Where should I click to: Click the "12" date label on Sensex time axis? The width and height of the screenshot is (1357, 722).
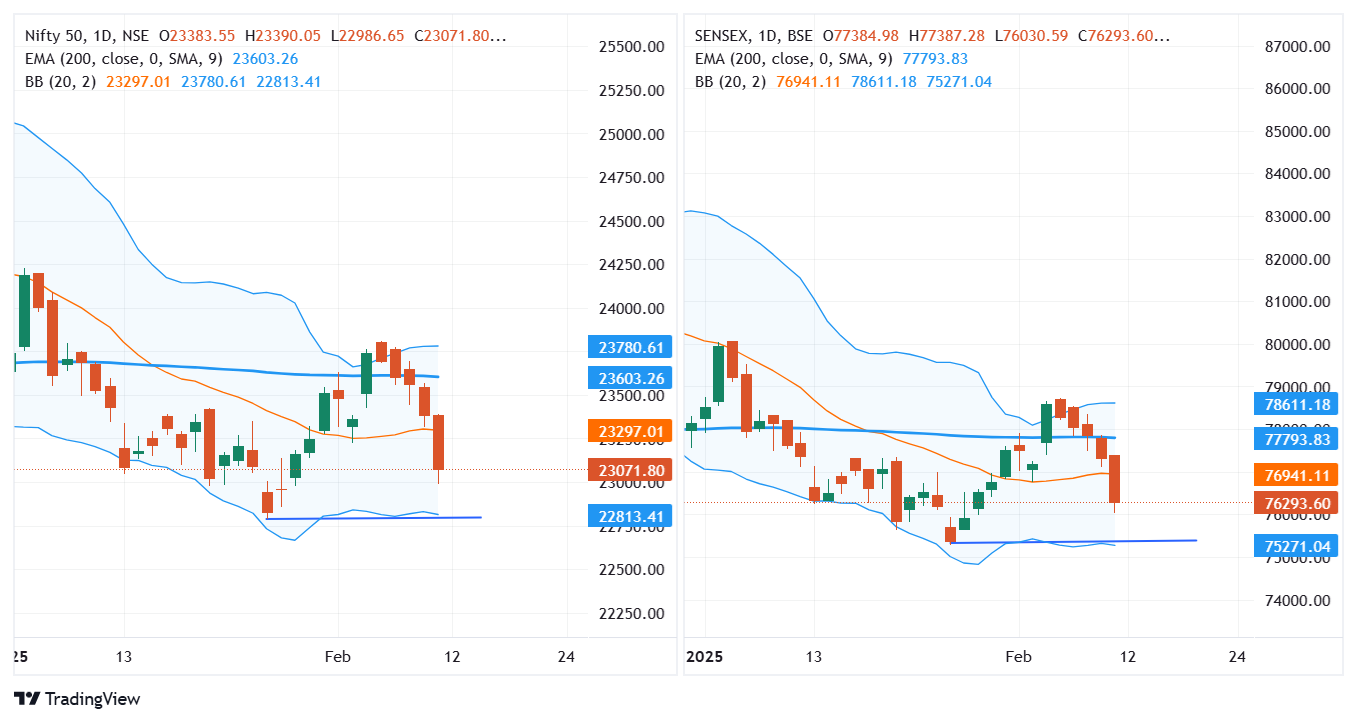(x=1128, y=657)
